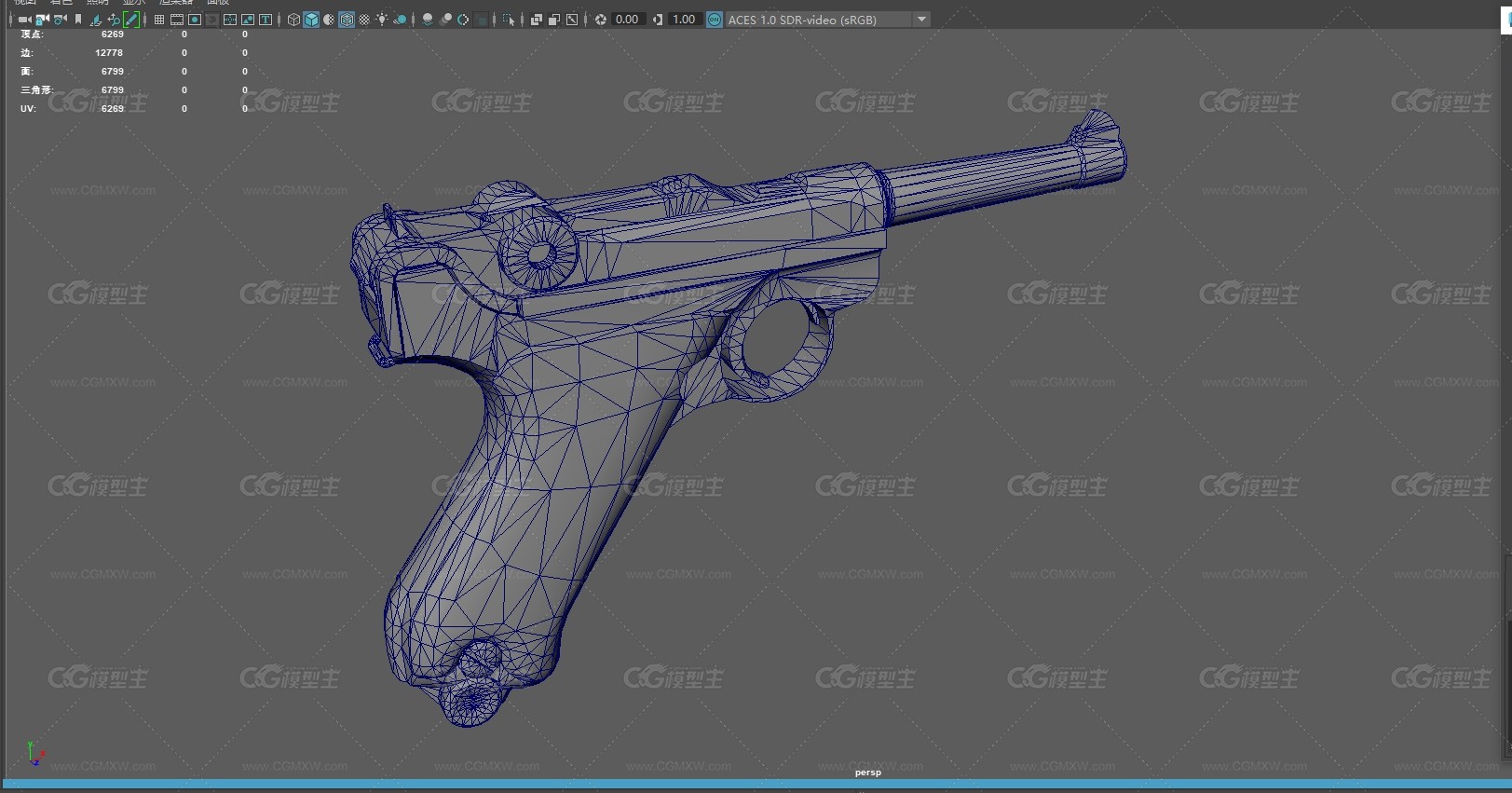Click the Use Default Material icon
1512x793 pixels.
[329, 20]
